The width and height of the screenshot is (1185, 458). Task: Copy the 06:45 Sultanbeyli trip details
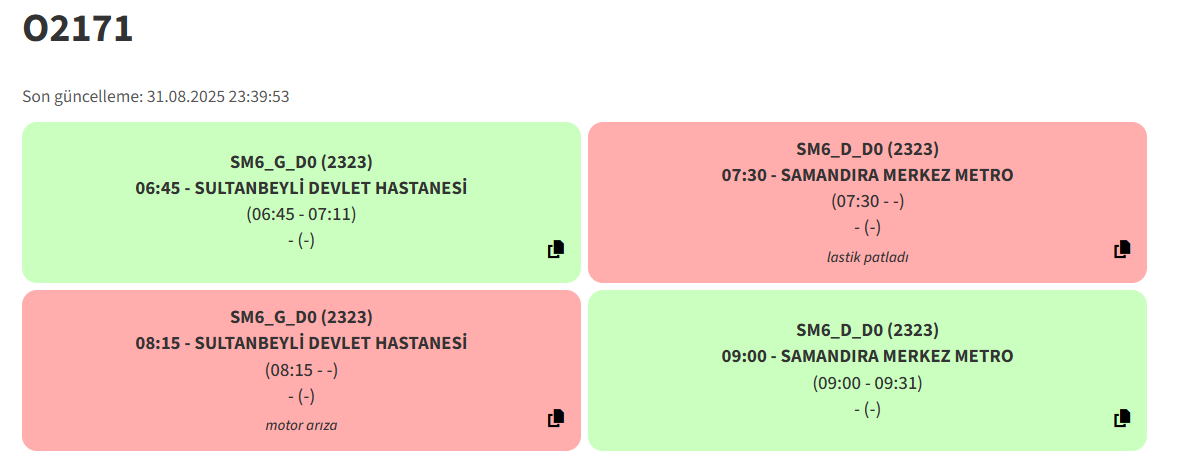(556, 249)
